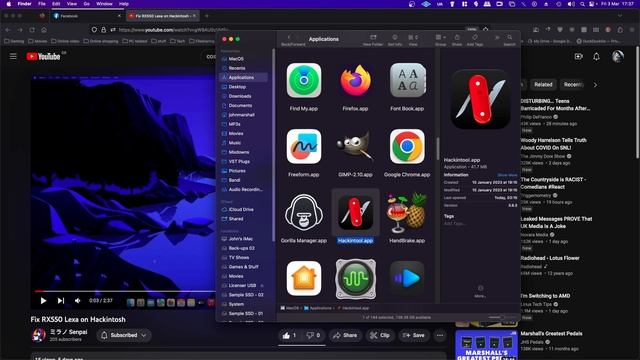Select the Firefox.app icon
The height and width of the screenshot is (360, 640).
click(356, 80)
